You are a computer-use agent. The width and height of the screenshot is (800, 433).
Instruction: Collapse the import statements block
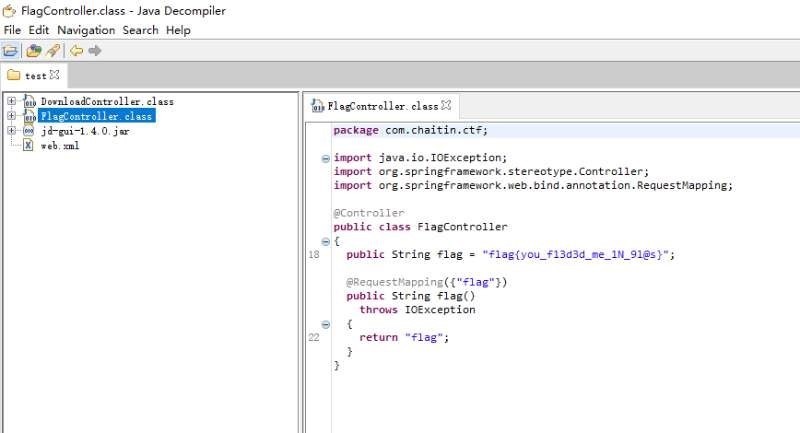coord(325,158)
